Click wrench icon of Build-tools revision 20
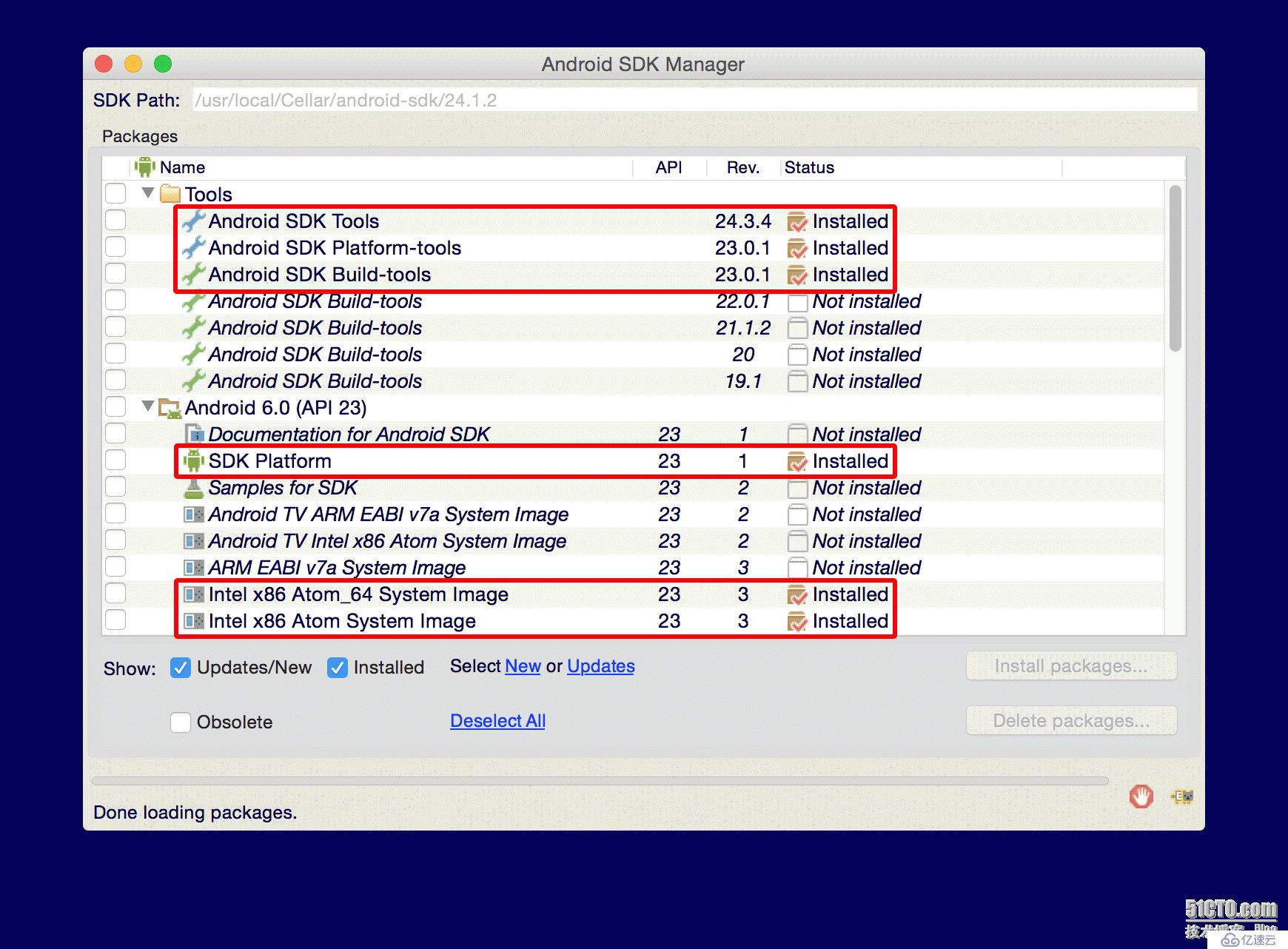 (194, 354)
